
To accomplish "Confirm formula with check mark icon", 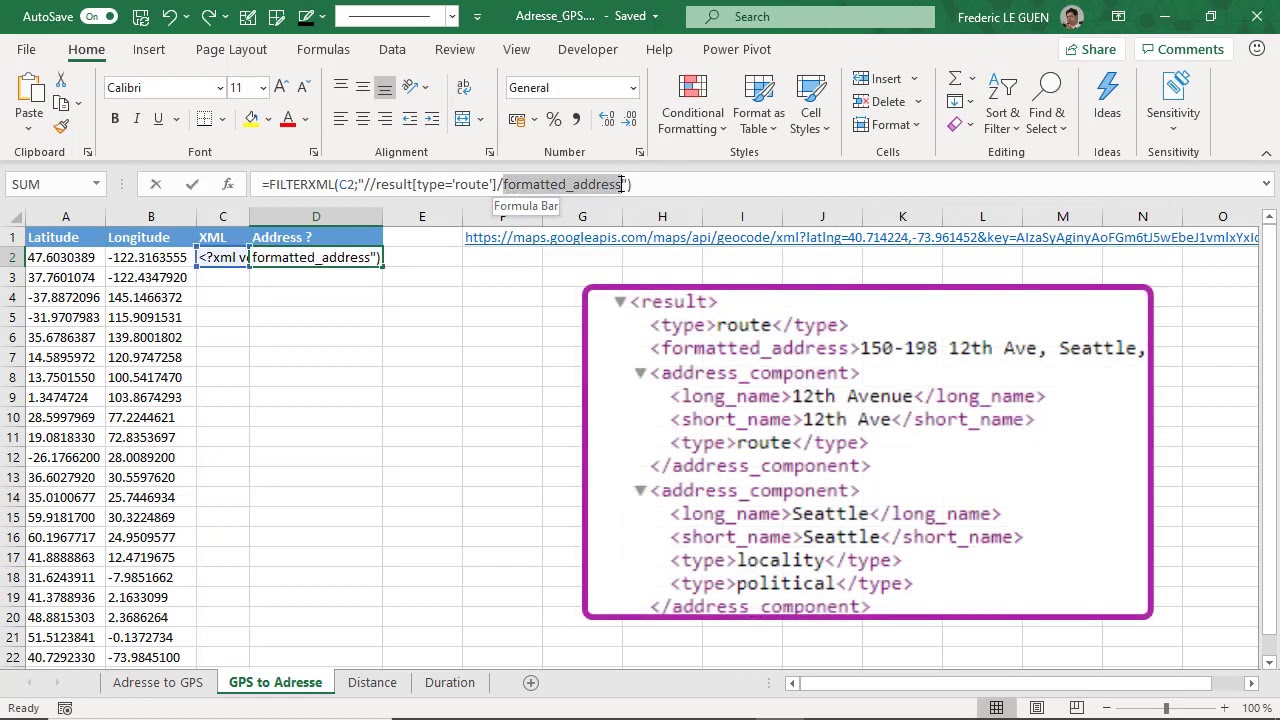I will [192, 184].
